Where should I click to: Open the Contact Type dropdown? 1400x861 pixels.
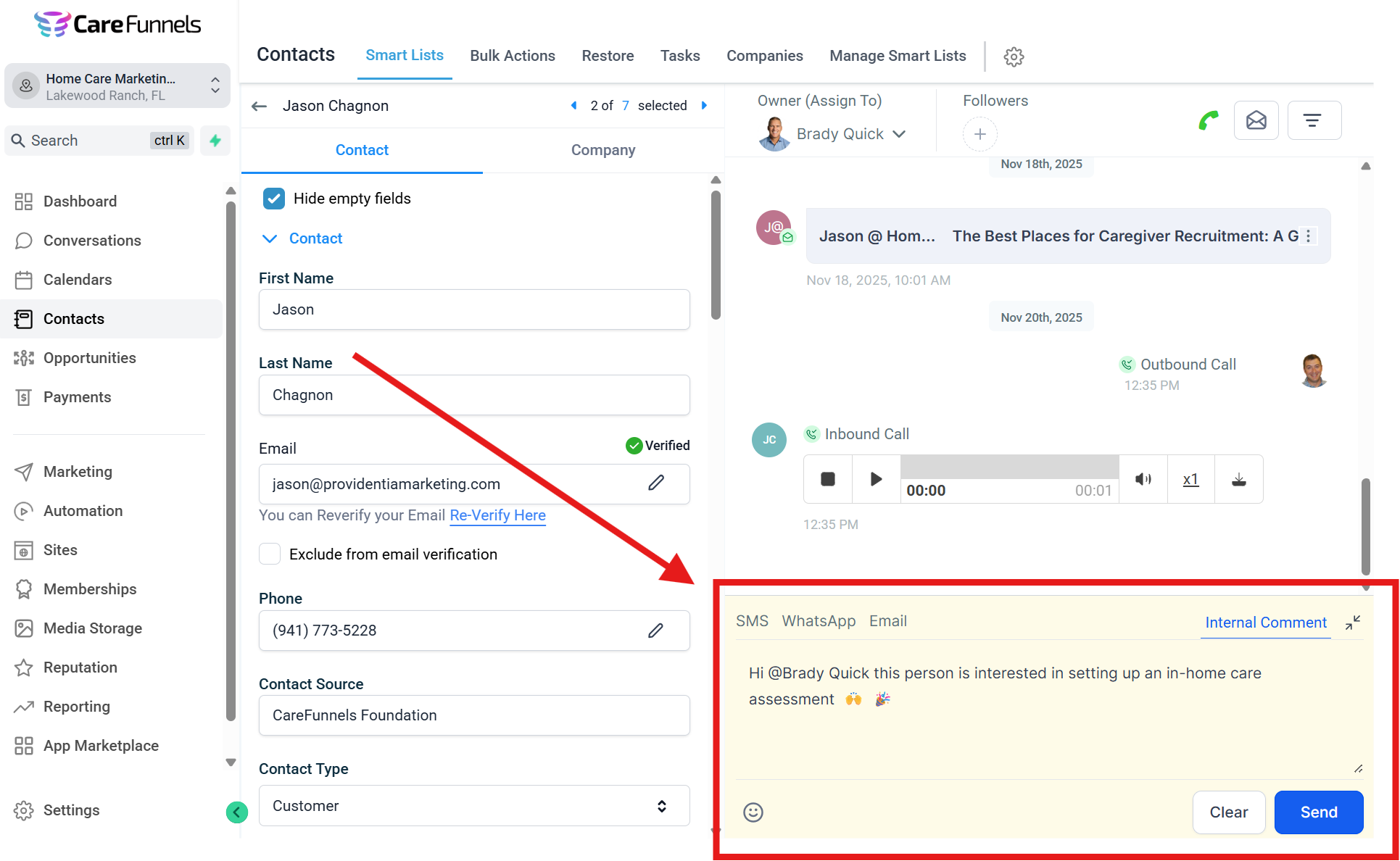[x=474, y=806]
